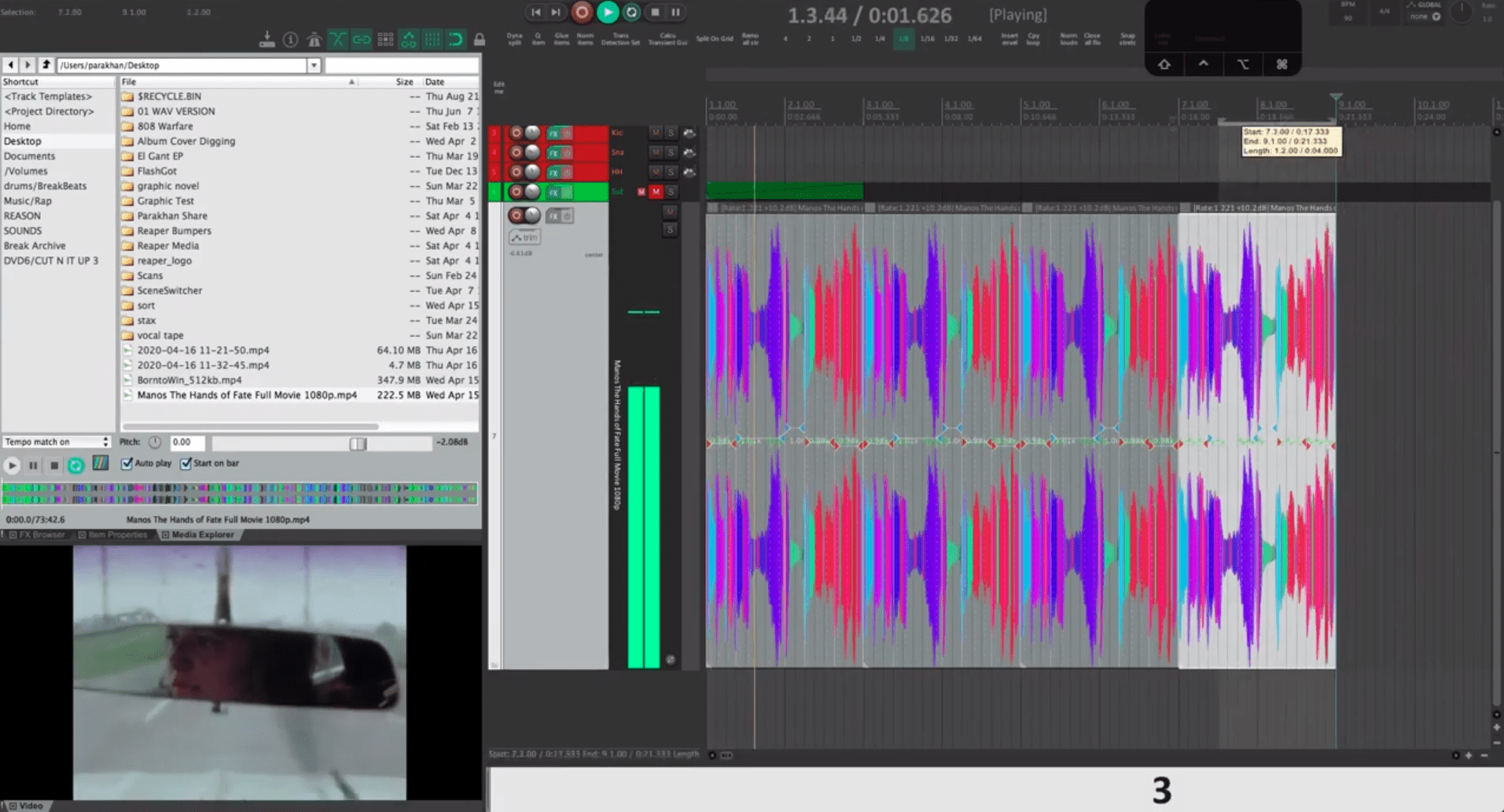
Task: Click the Split On Grid toolbar button
Action: coord(715,39)
